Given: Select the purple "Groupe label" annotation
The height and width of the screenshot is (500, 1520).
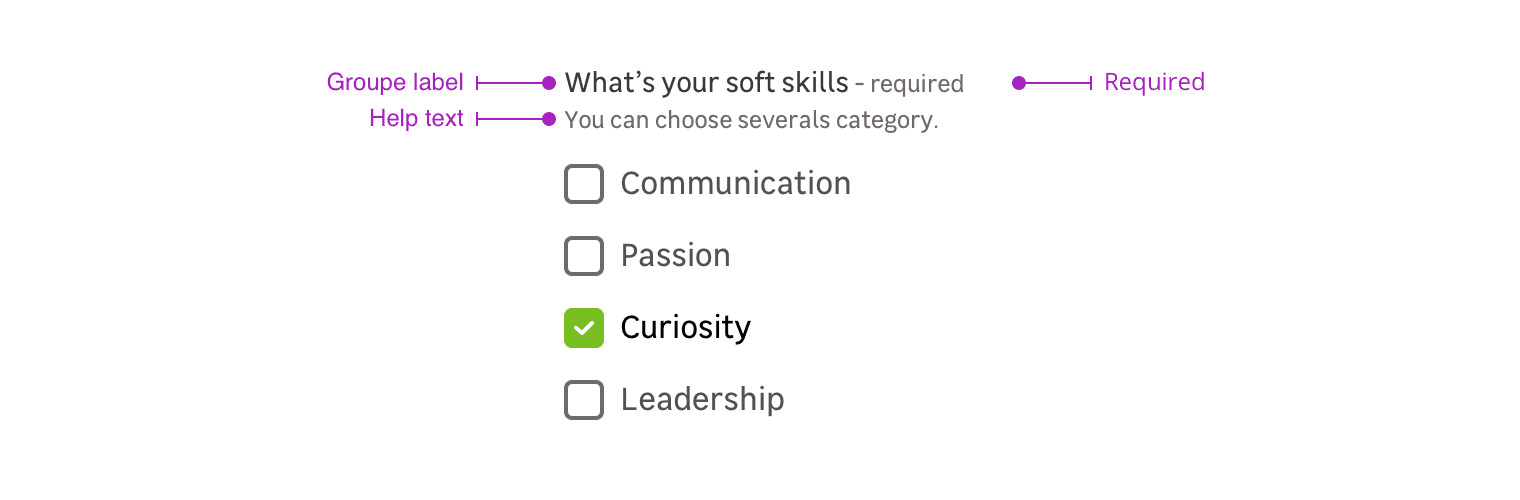Looking at the screenshot, I should (395, 82).
